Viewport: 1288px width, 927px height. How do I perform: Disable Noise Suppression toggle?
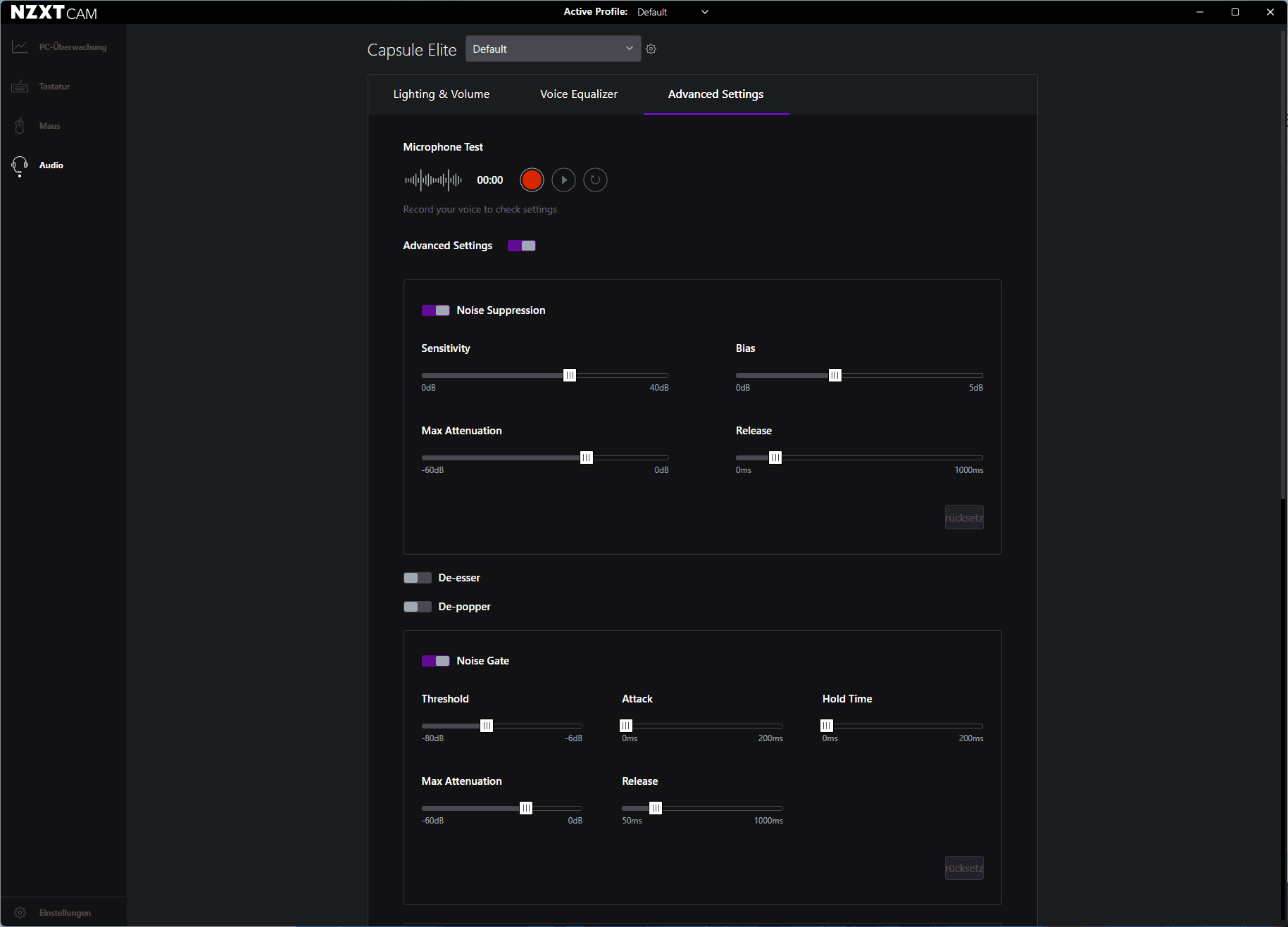(436, 310)
